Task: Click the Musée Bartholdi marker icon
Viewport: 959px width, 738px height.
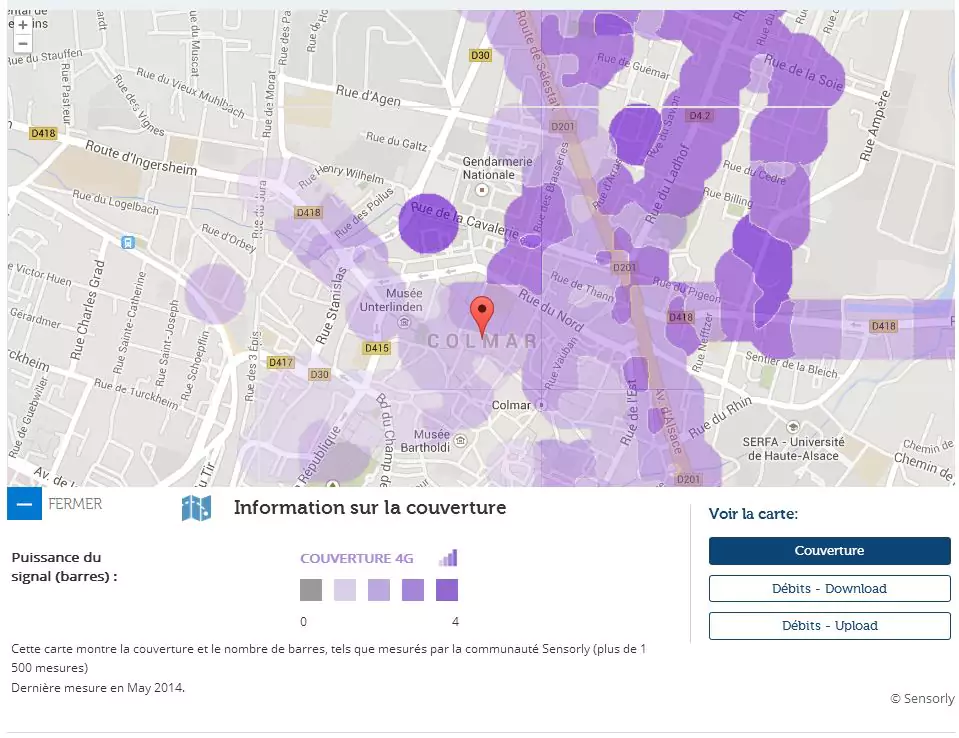Action: (459, 438)
